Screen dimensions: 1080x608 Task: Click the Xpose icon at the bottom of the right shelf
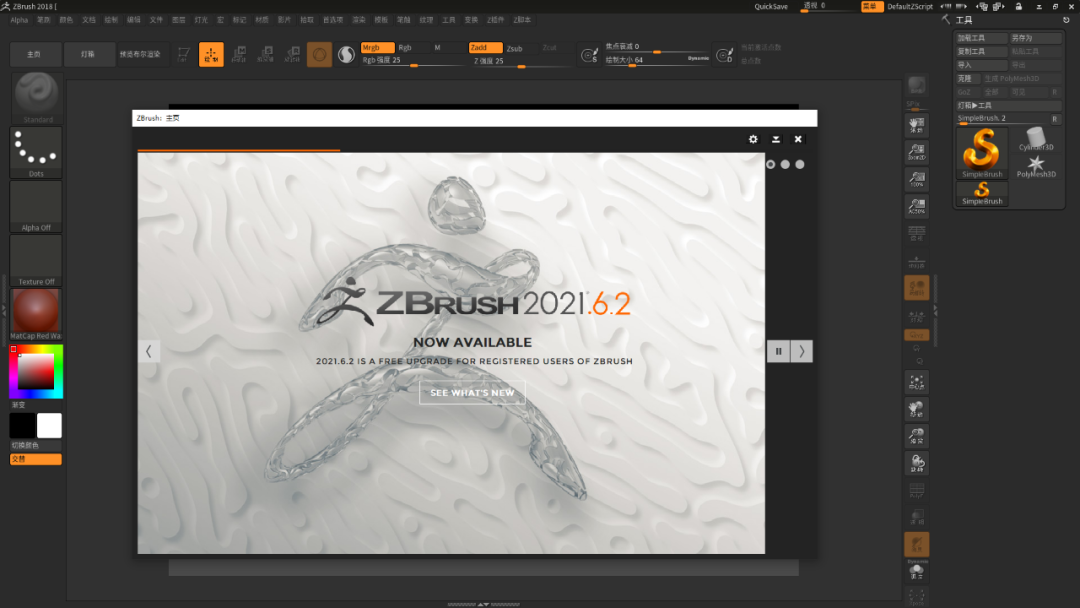pos(917,597)
